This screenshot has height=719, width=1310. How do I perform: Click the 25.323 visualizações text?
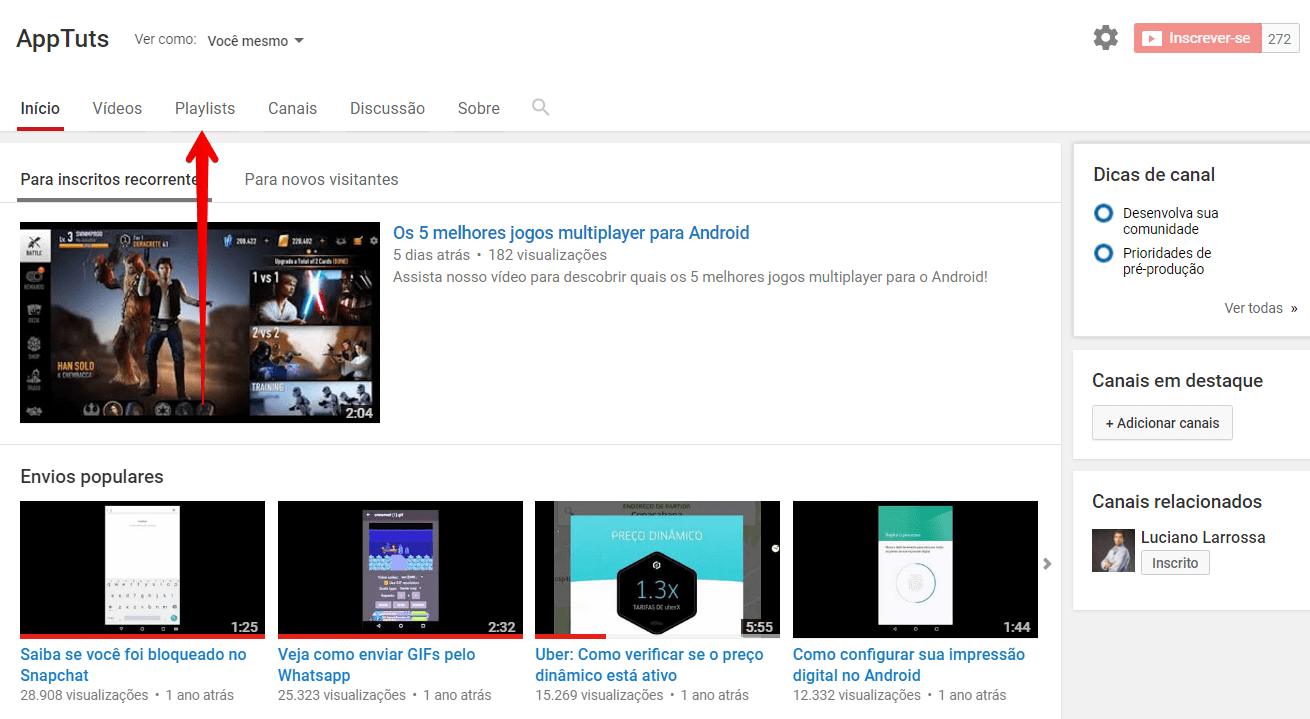[x=342, y=695]
